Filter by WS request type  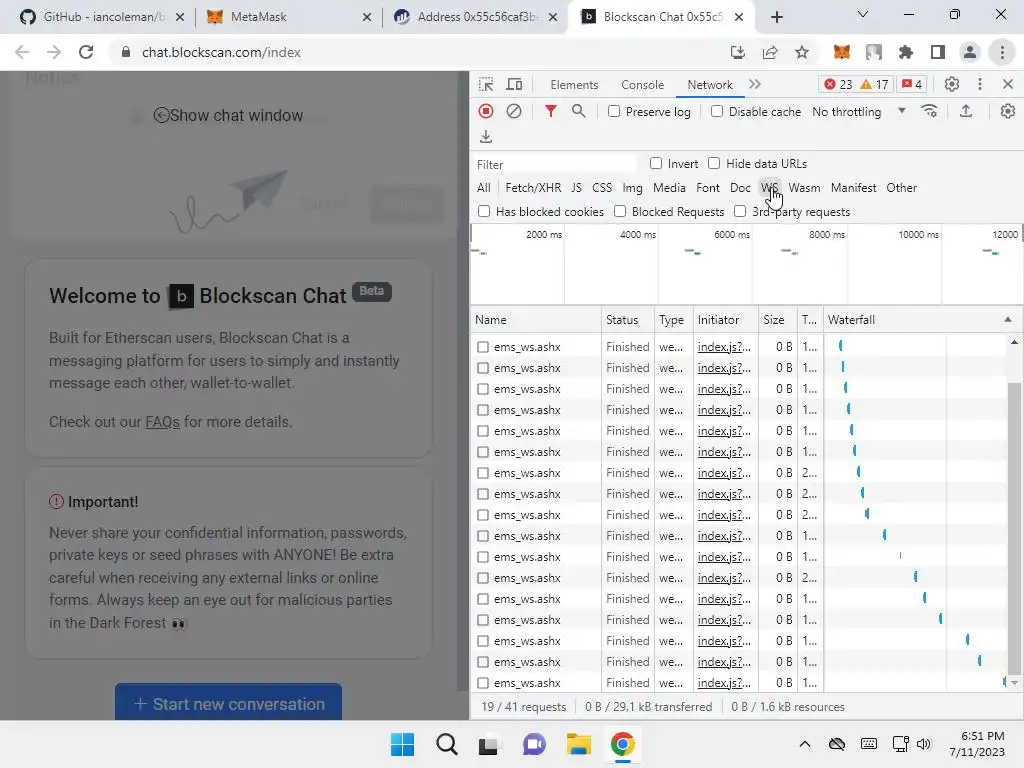(770, 187)
